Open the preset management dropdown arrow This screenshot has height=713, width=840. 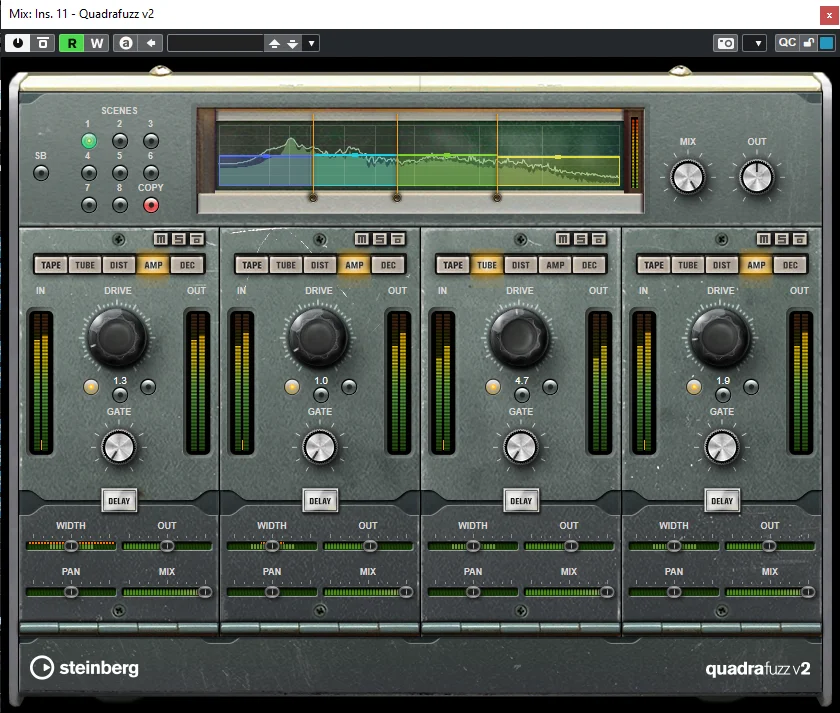click(x=311, y=43)
